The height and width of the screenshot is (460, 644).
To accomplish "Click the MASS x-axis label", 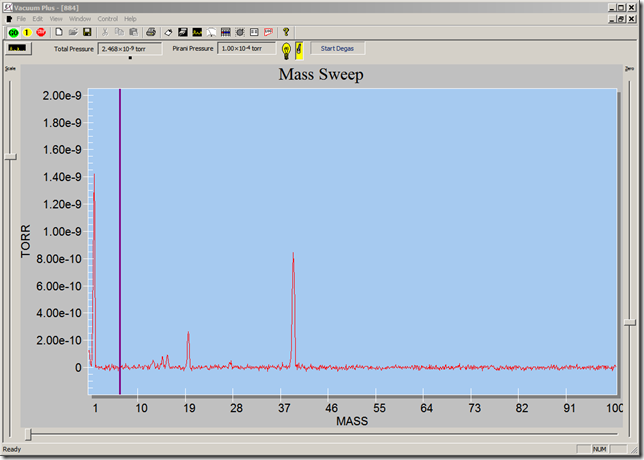I will 352,421.
